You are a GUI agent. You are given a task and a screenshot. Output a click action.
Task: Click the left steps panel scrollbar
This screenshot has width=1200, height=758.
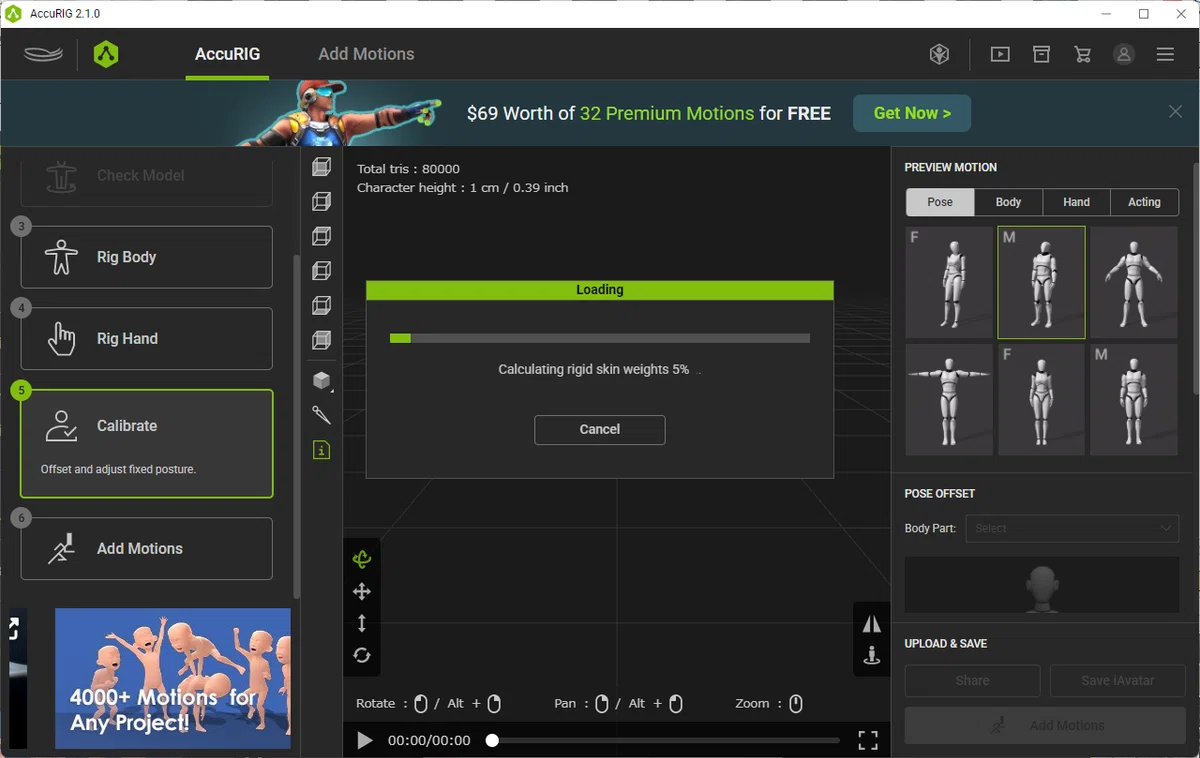(x=296, y=425)
